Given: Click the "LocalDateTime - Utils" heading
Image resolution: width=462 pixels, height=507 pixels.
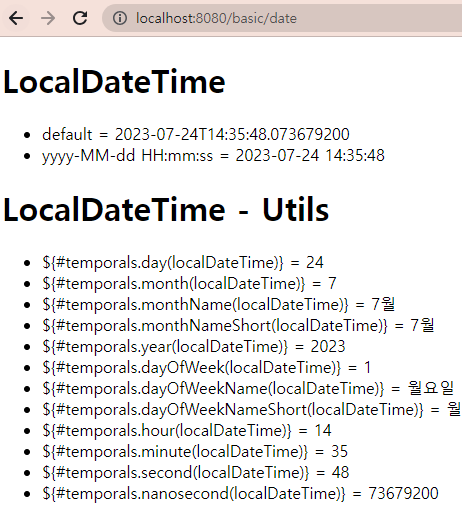Looking at the screenshot, I should 166,209.
